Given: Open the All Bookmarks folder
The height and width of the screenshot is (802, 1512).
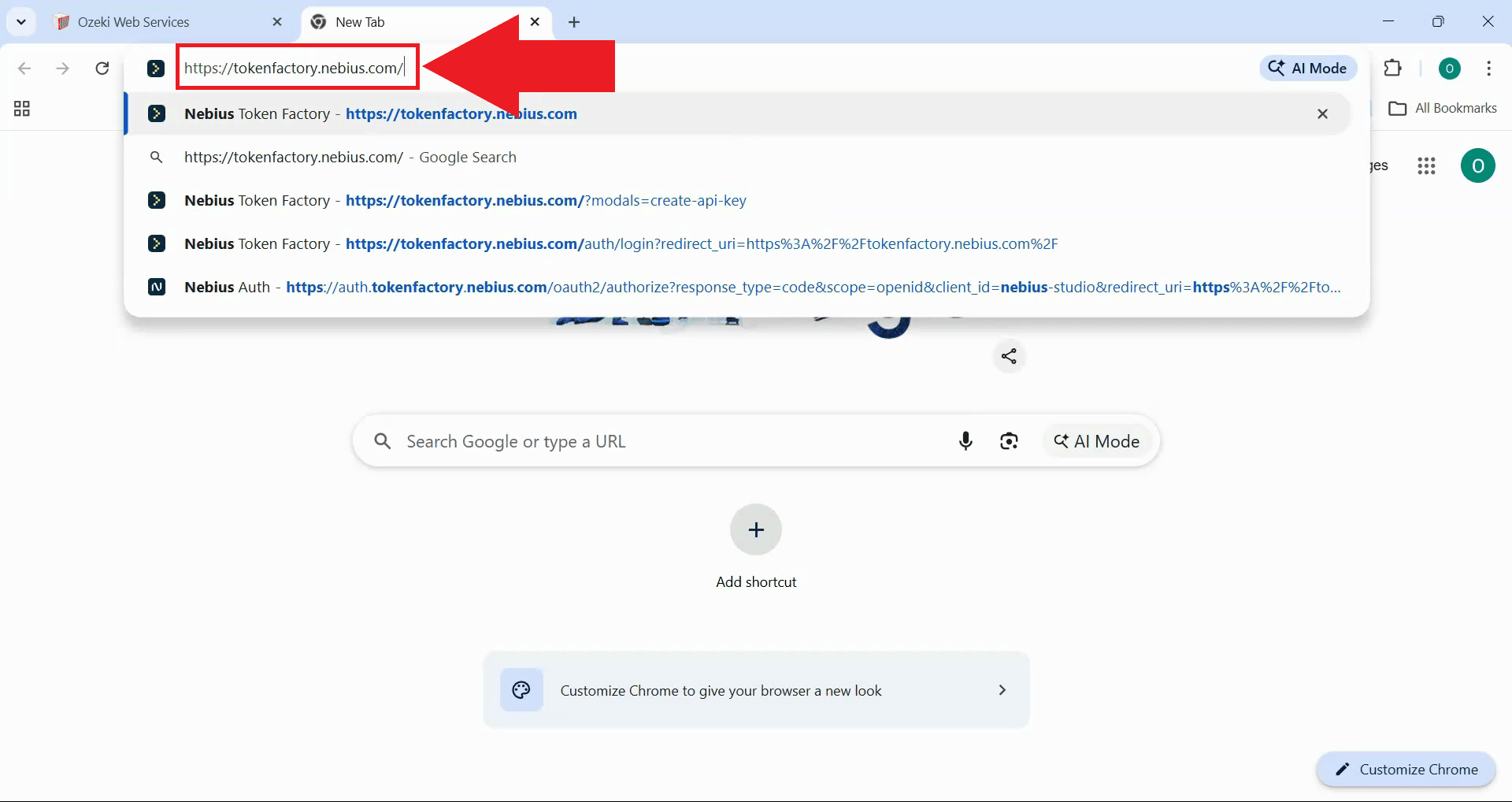Looking at the screenshot, I should 1443,109.
